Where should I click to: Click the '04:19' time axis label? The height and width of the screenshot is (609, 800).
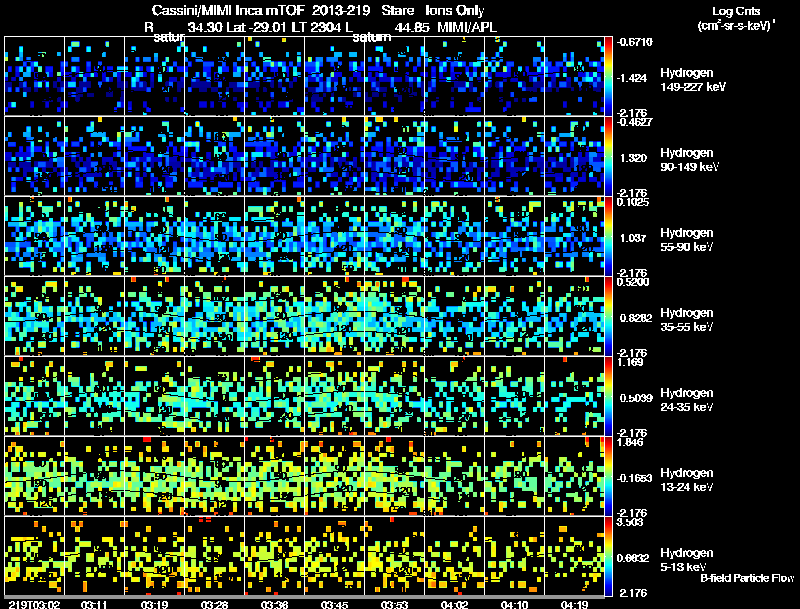point(574,604)
